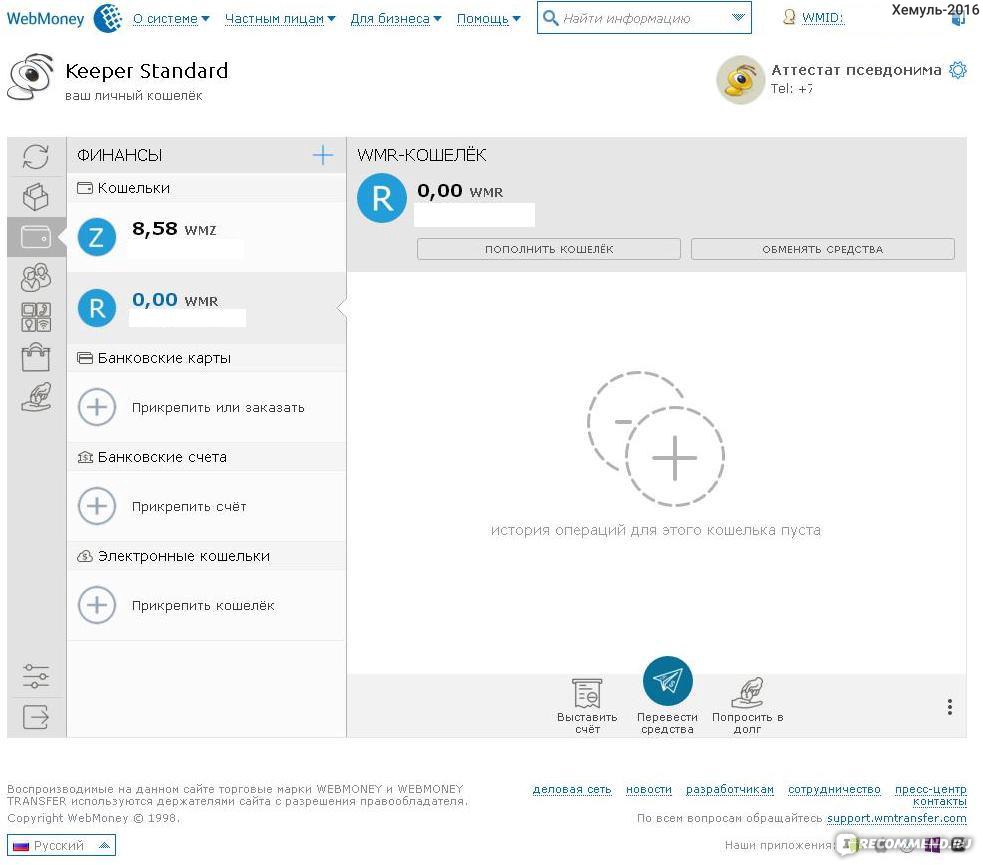This screenshot has width=983, height=865.
Task: Expand the О системе menu
Action: pyautogui.click(x=171, y=19)
